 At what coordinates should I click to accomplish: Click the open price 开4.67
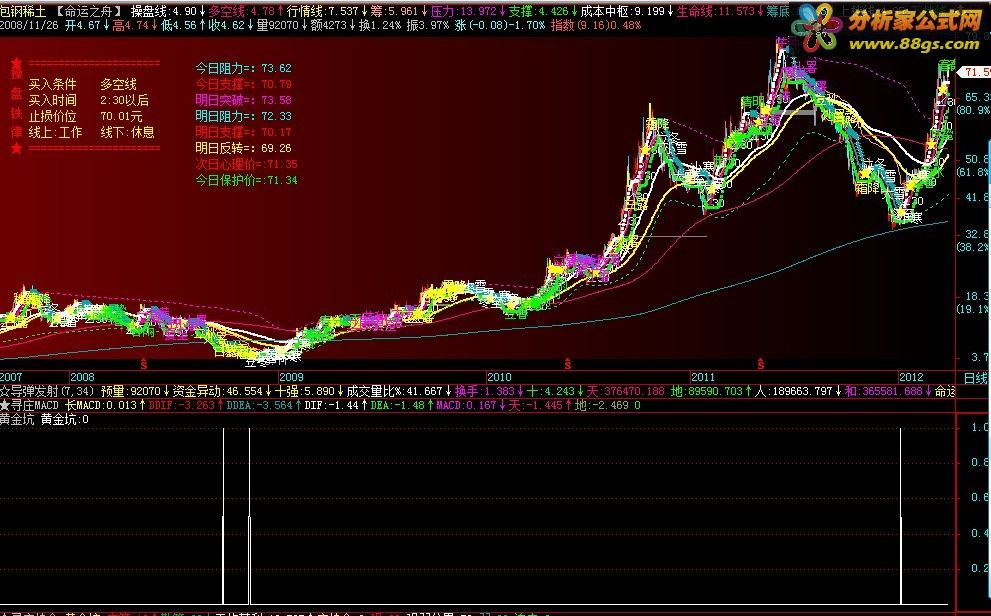click(x=87, y=25)
